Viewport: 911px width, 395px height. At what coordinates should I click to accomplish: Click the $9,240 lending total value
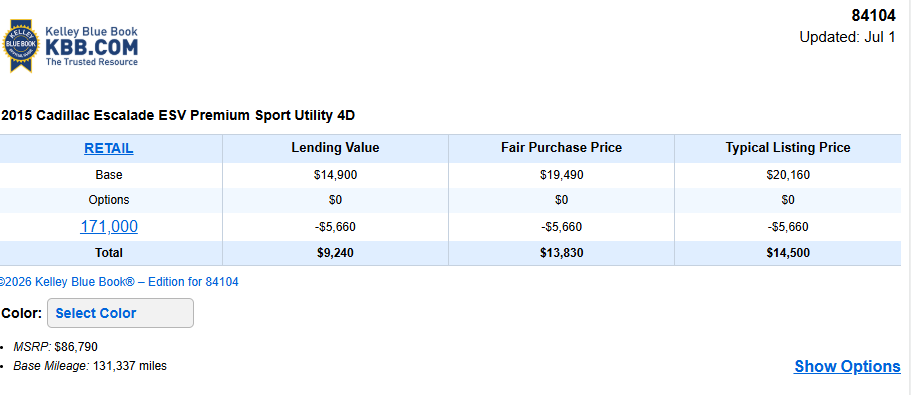tap(335, 253)
